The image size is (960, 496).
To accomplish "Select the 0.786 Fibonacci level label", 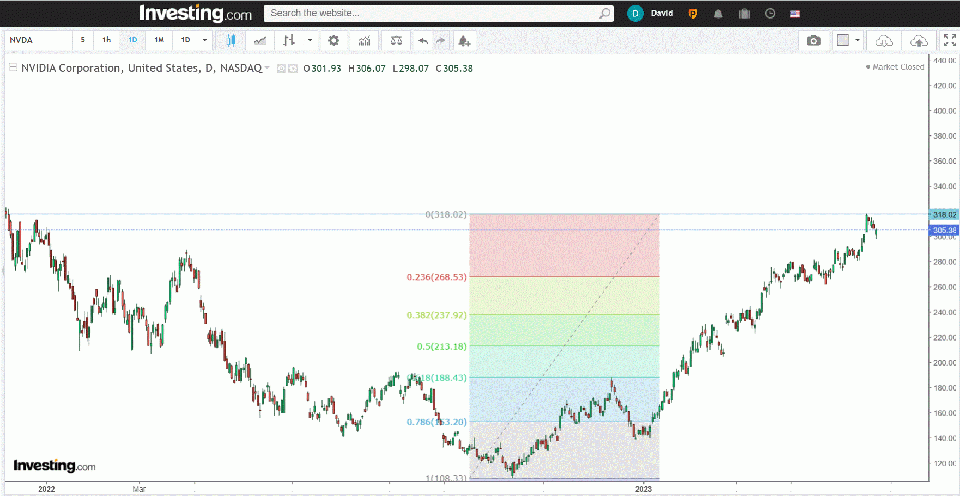I will click(437, 422).
